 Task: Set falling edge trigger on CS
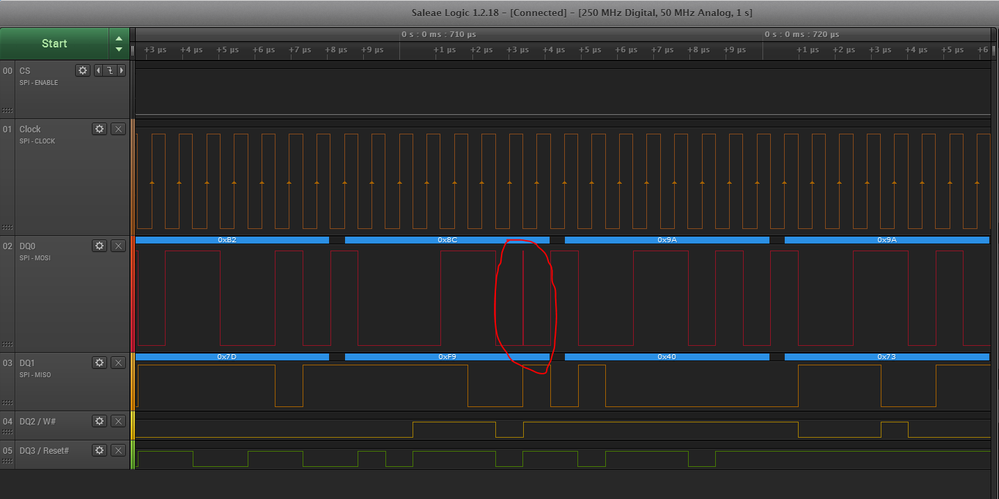(x=110, y=70)
